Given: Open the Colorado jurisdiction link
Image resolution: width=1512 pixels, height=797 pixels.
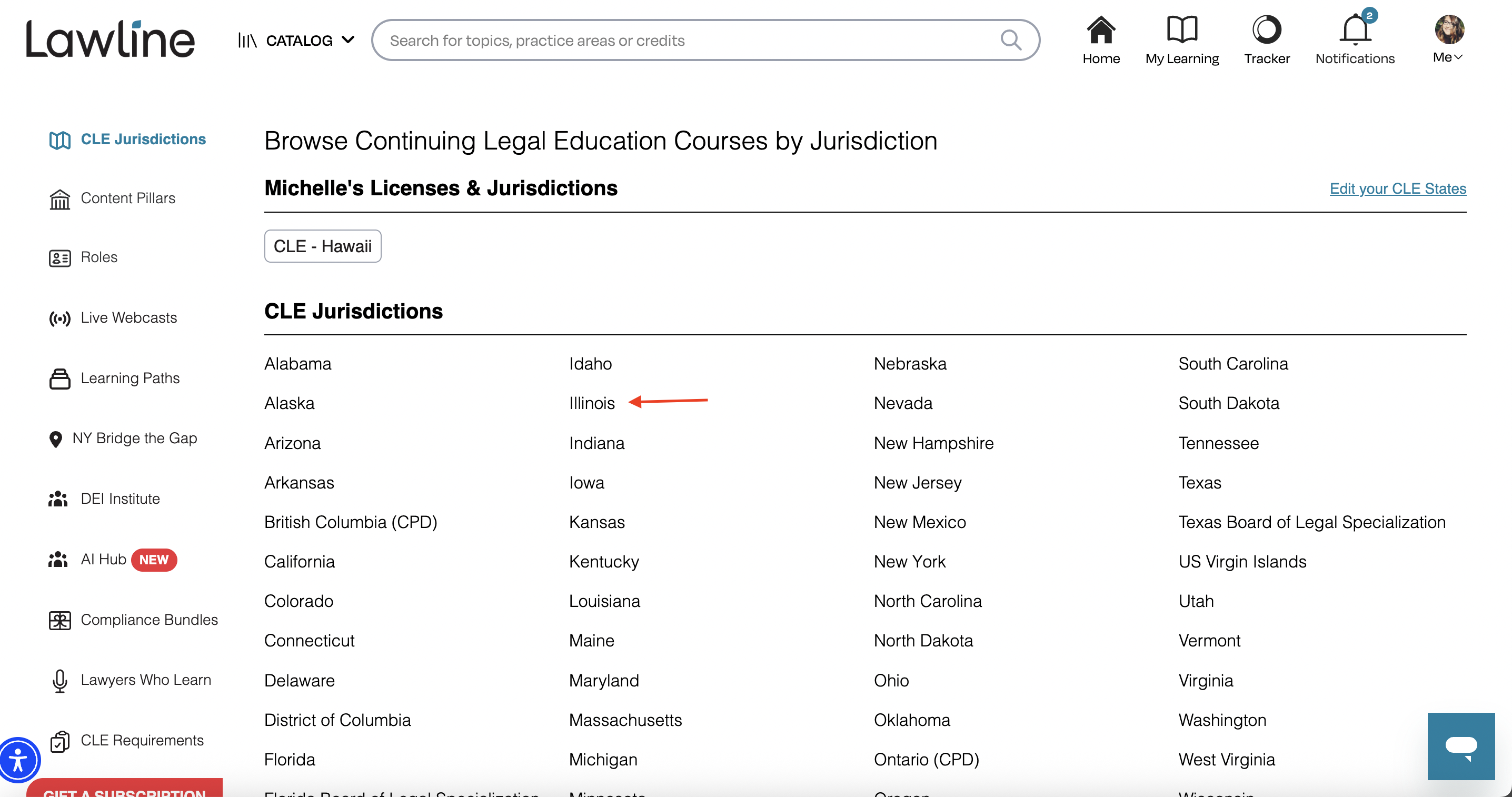Looking at the screenshot, I should pyautogui.click(x=299, y=601).
